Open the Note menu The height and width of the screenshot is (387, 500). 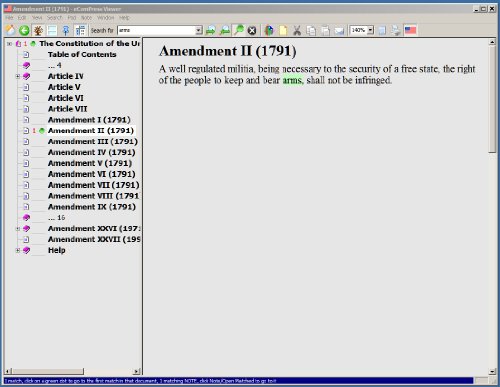[x=86, y=18]
